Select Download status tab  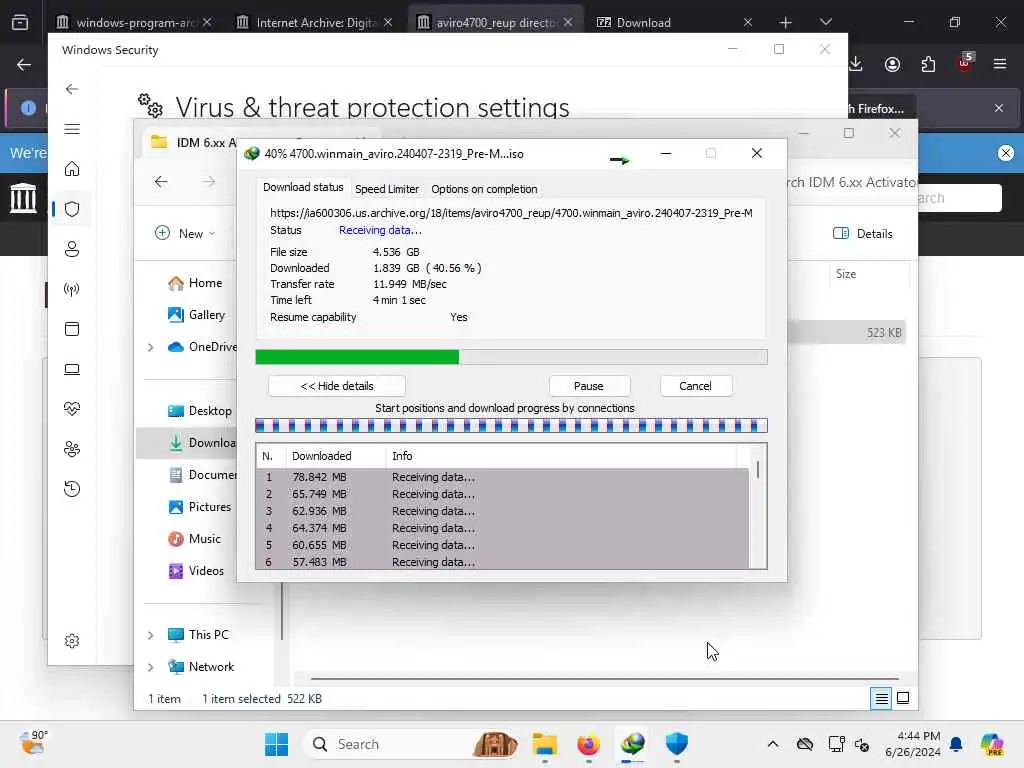(303, 187)
